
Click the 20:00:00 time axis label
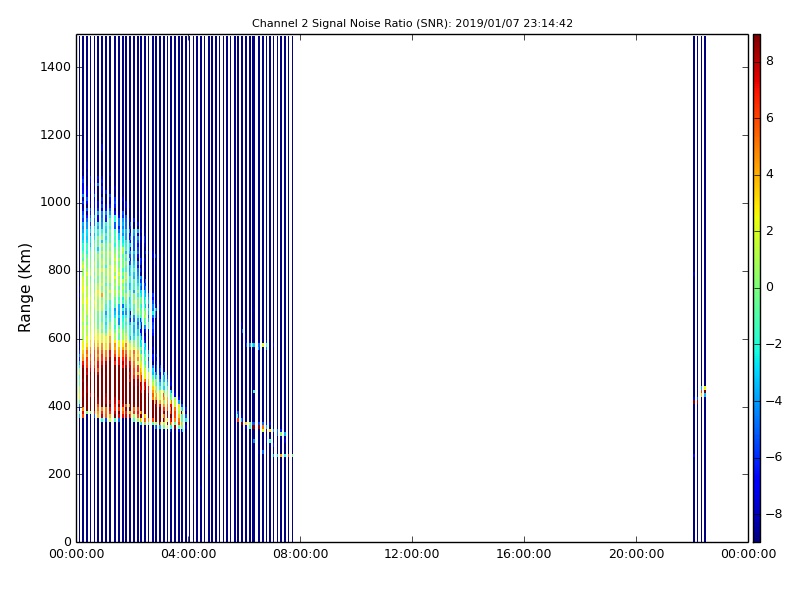(x=636, y=554)
